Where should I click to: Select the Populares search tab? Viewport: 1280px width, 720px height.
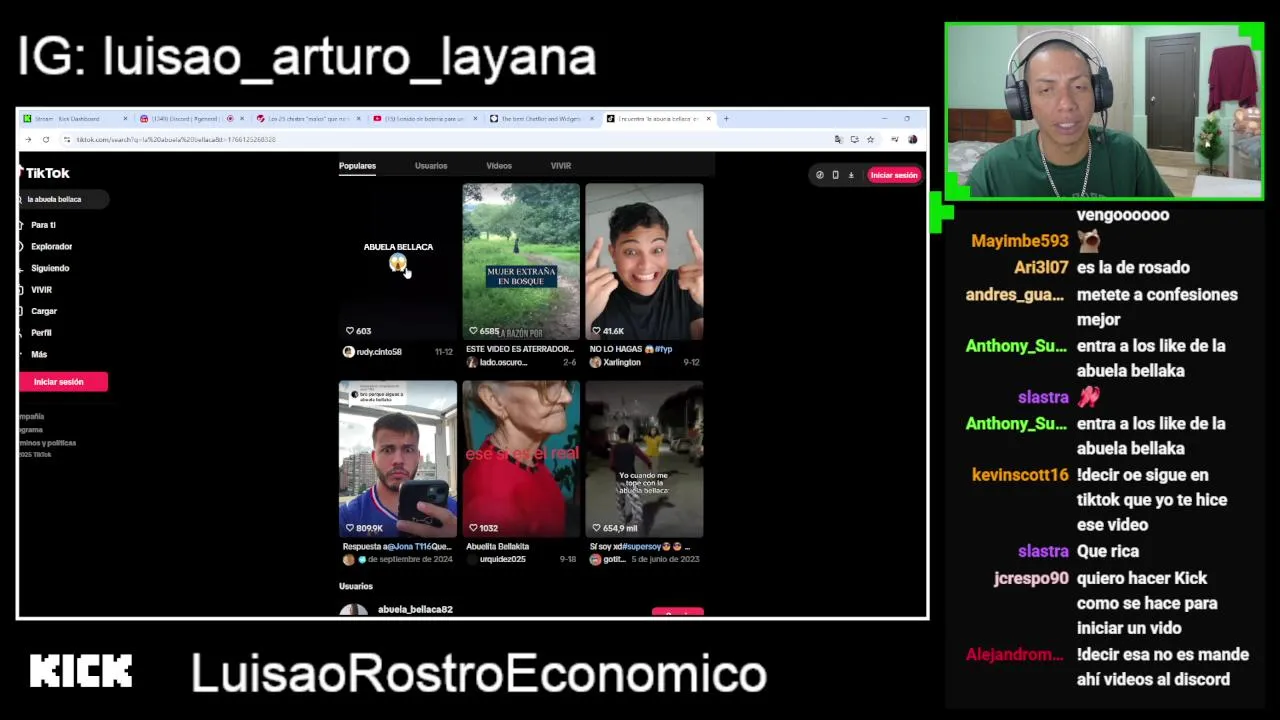[x=357, y=166]
